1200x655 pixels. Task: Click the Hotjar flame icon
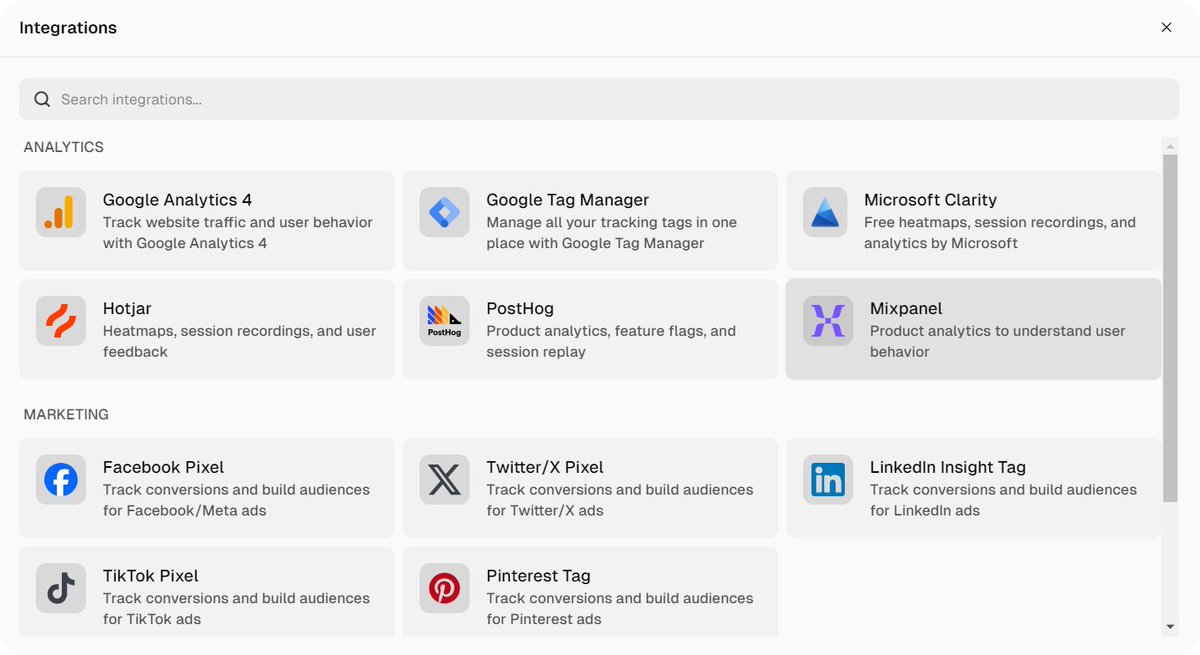click(61, 321)
